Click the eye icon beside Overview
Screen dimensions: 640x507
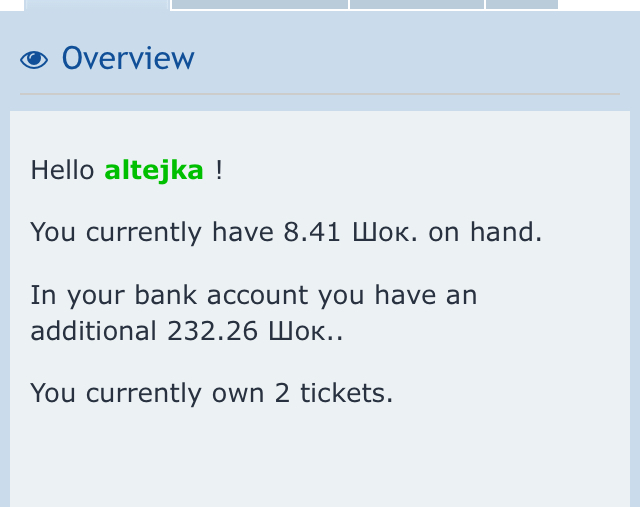click(x=34, y=60)
